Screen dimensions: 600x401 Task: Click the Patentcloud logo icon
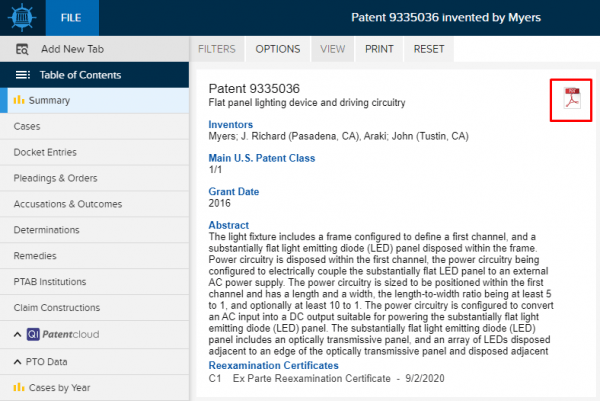click(x=33, y=334)
